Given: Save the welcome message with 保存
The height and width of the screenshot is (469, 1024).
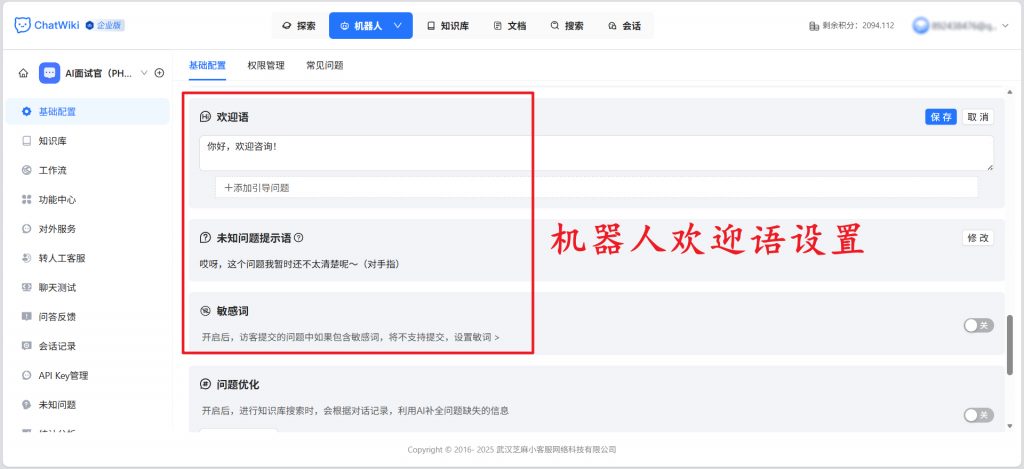Looking at the screenshot, I should click(x=940, y=117).
